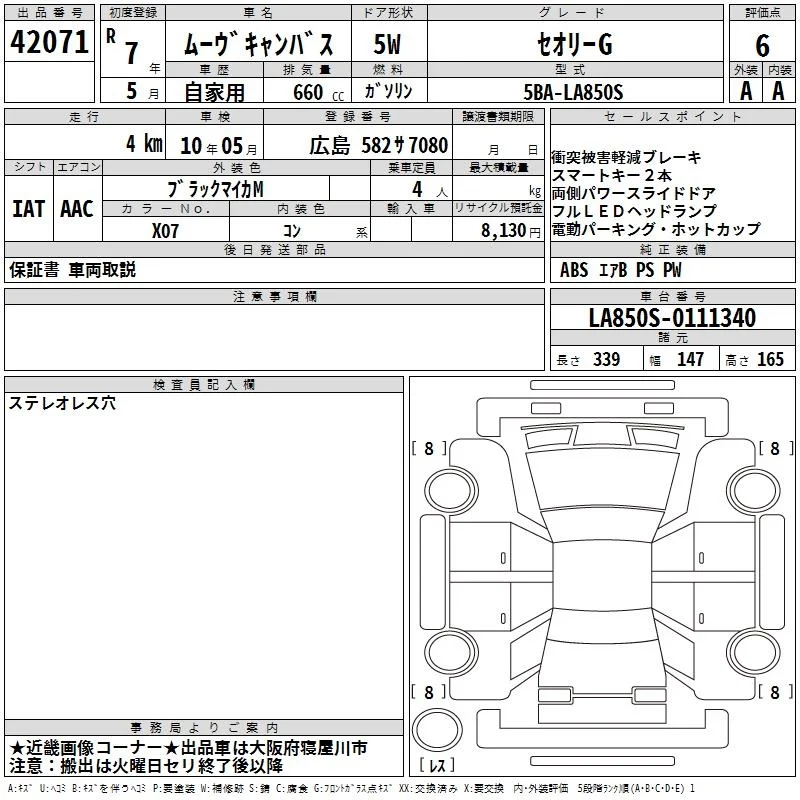Select width value 147
The width and height of the screenshot is (800, 800).
pos(690,359)
